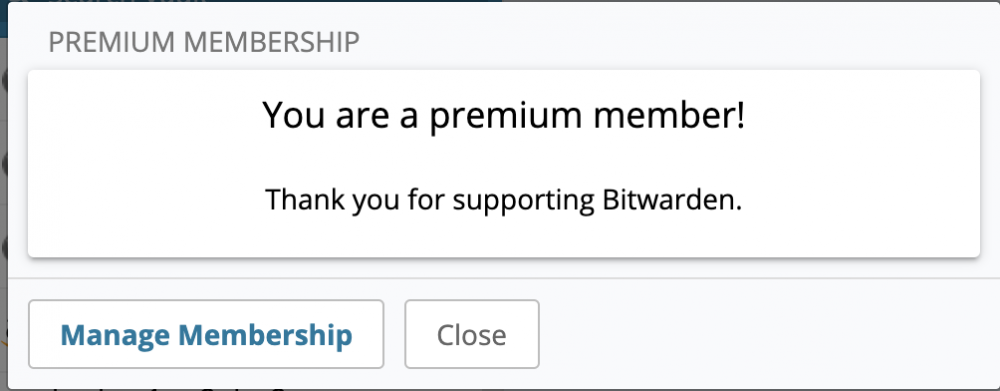Open the Manage Membership page

(x=206, y=334)
